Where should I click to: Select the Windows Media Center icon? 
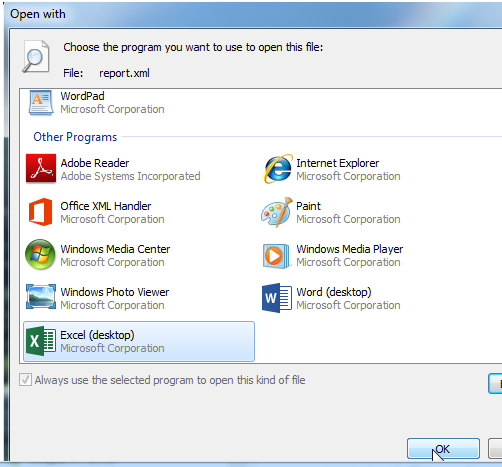[x=40, y=254]
